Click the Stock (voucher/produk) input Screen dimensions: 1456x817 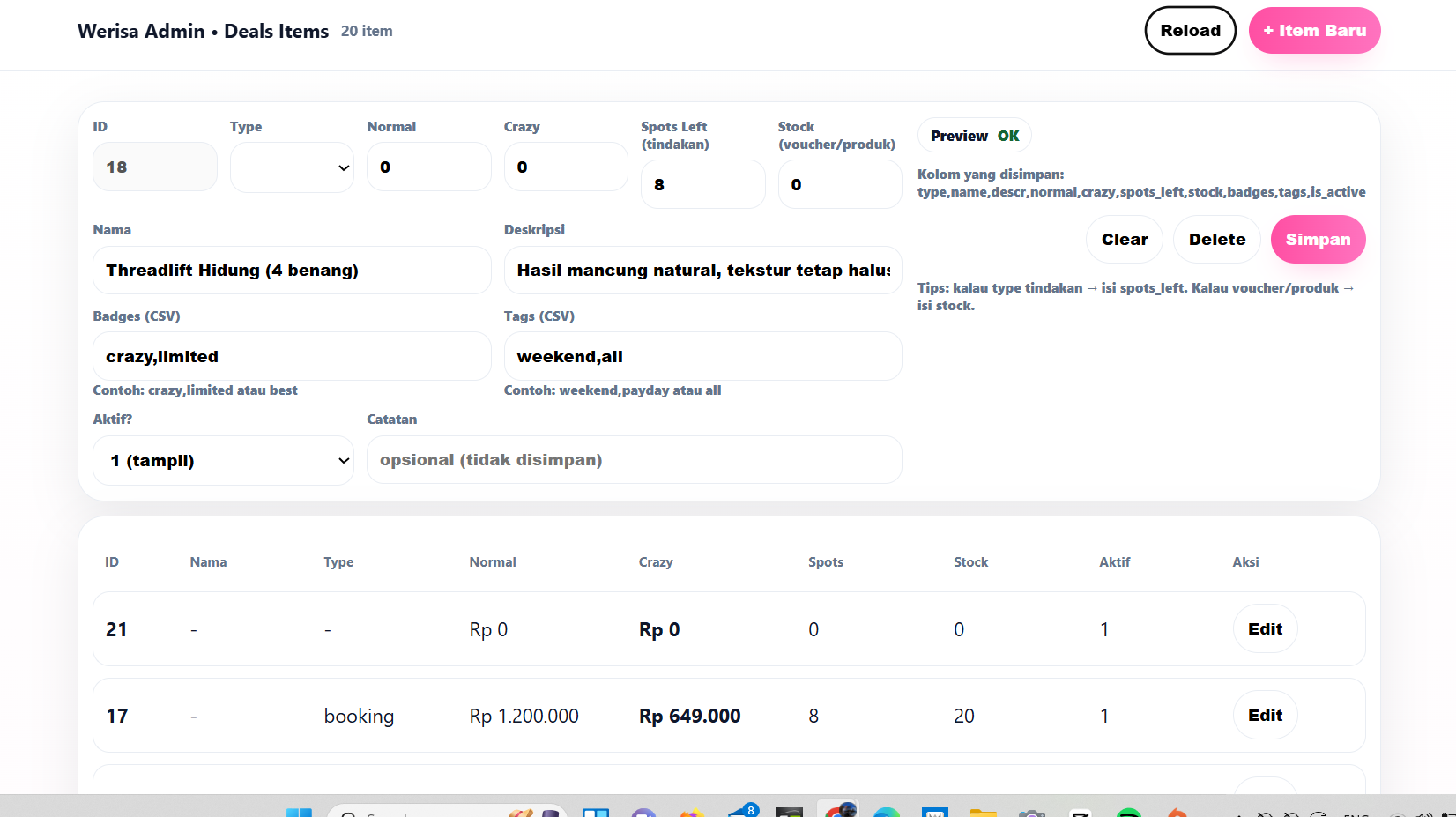coord(839,185)
